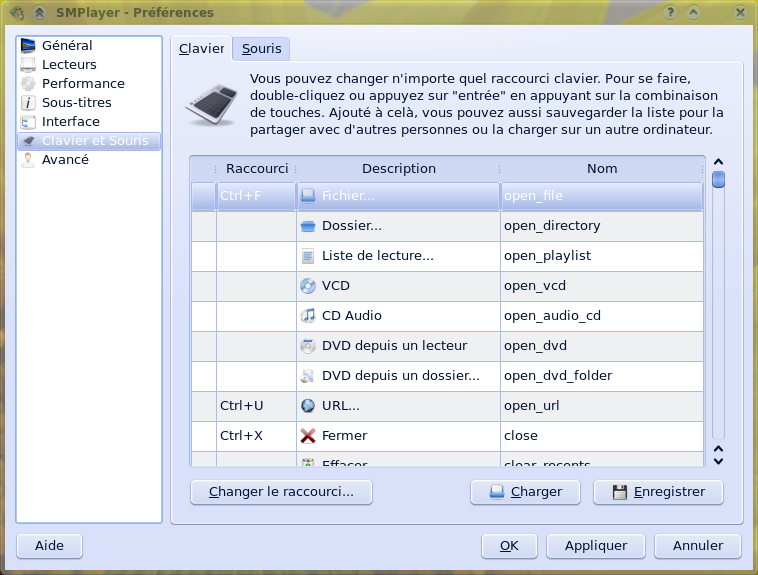Open the window menu in title bar
The height and width of the screenshot is (575, 758).
[14, 13]
